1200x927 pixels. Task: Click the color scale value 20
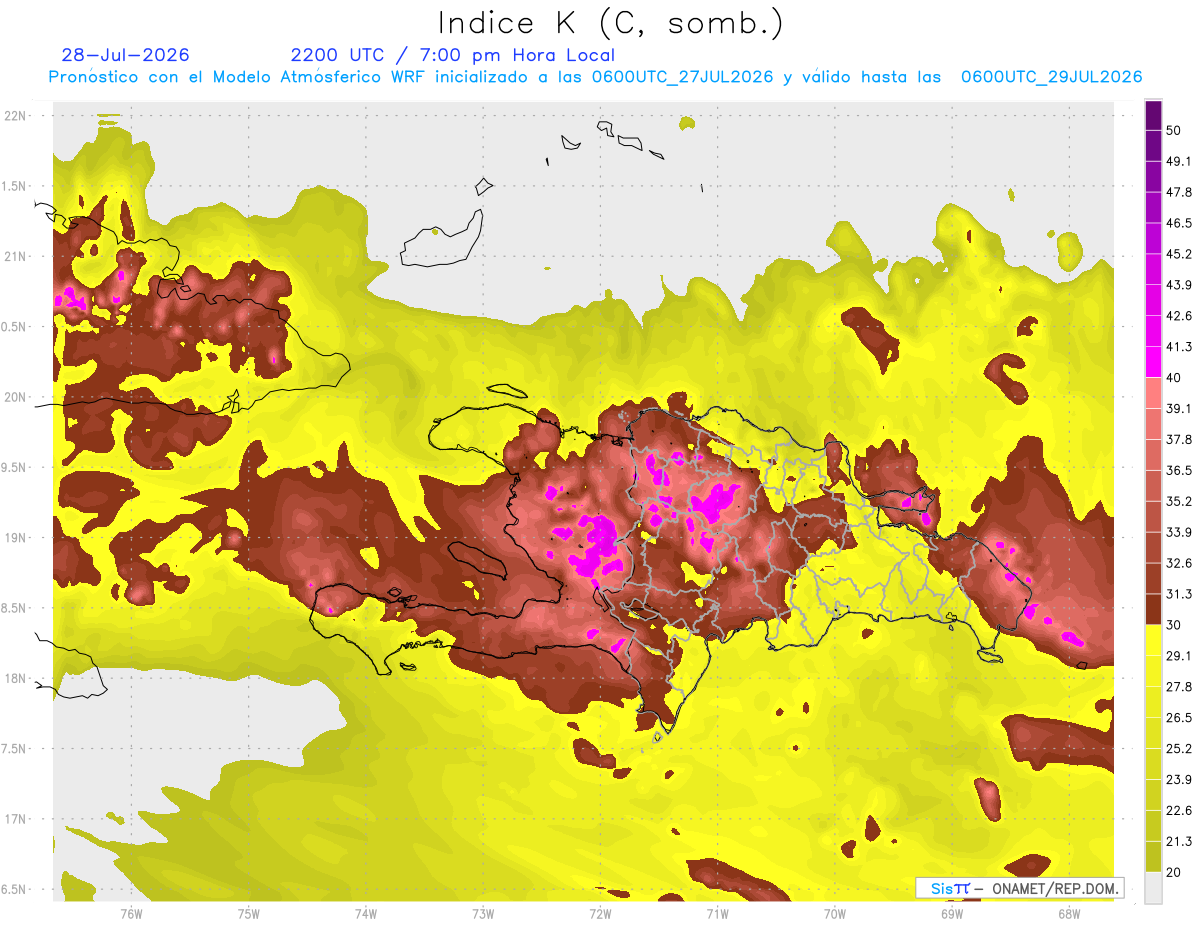coord(1174,873)
